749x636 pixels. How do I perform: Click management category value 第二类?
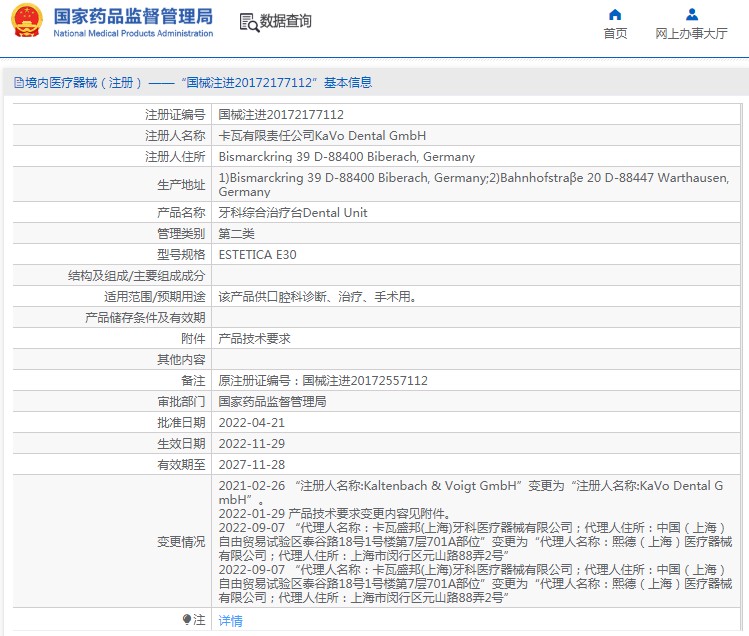236,234
